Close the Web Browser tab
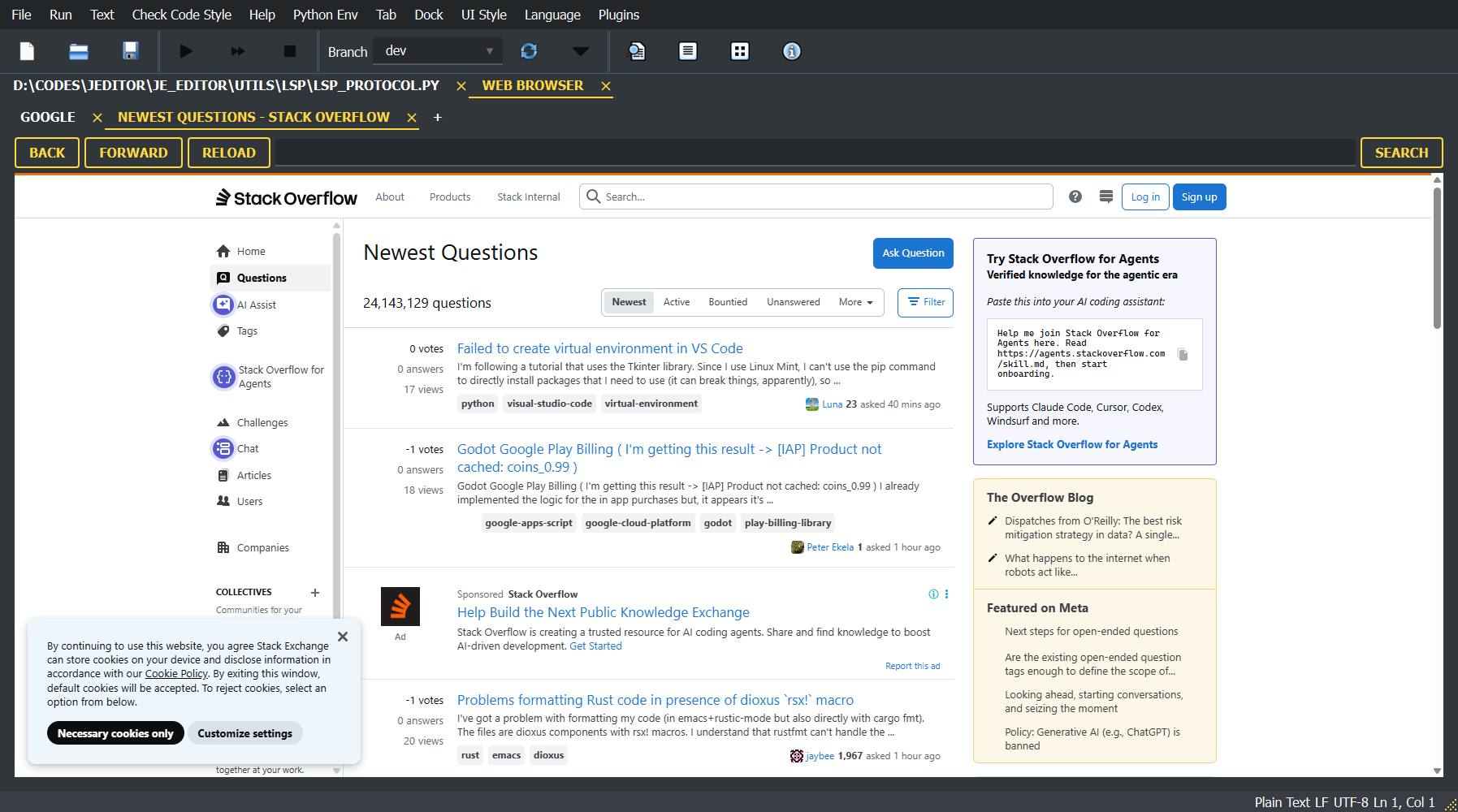Viewport: 1458px width, 812px height. click(x=605, y=86)
